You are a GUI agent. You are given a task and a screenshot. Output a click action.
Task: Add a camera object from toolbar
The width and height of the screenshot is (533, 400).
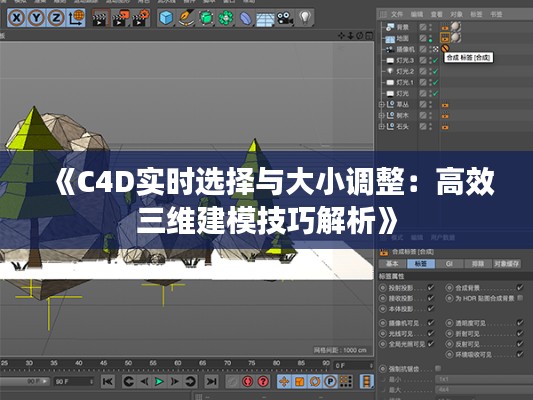pyautogui.click(x=285, y=18)
